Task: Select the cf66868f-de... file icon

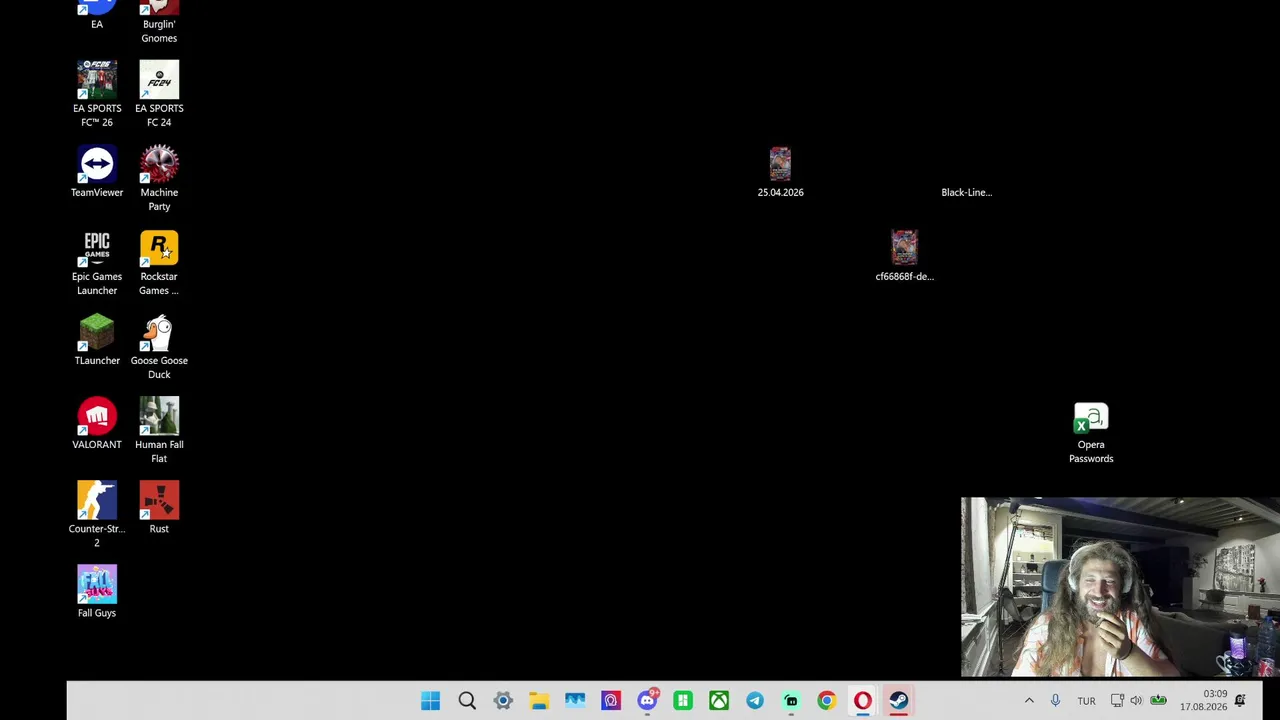Action: click(x=904, y=256)
